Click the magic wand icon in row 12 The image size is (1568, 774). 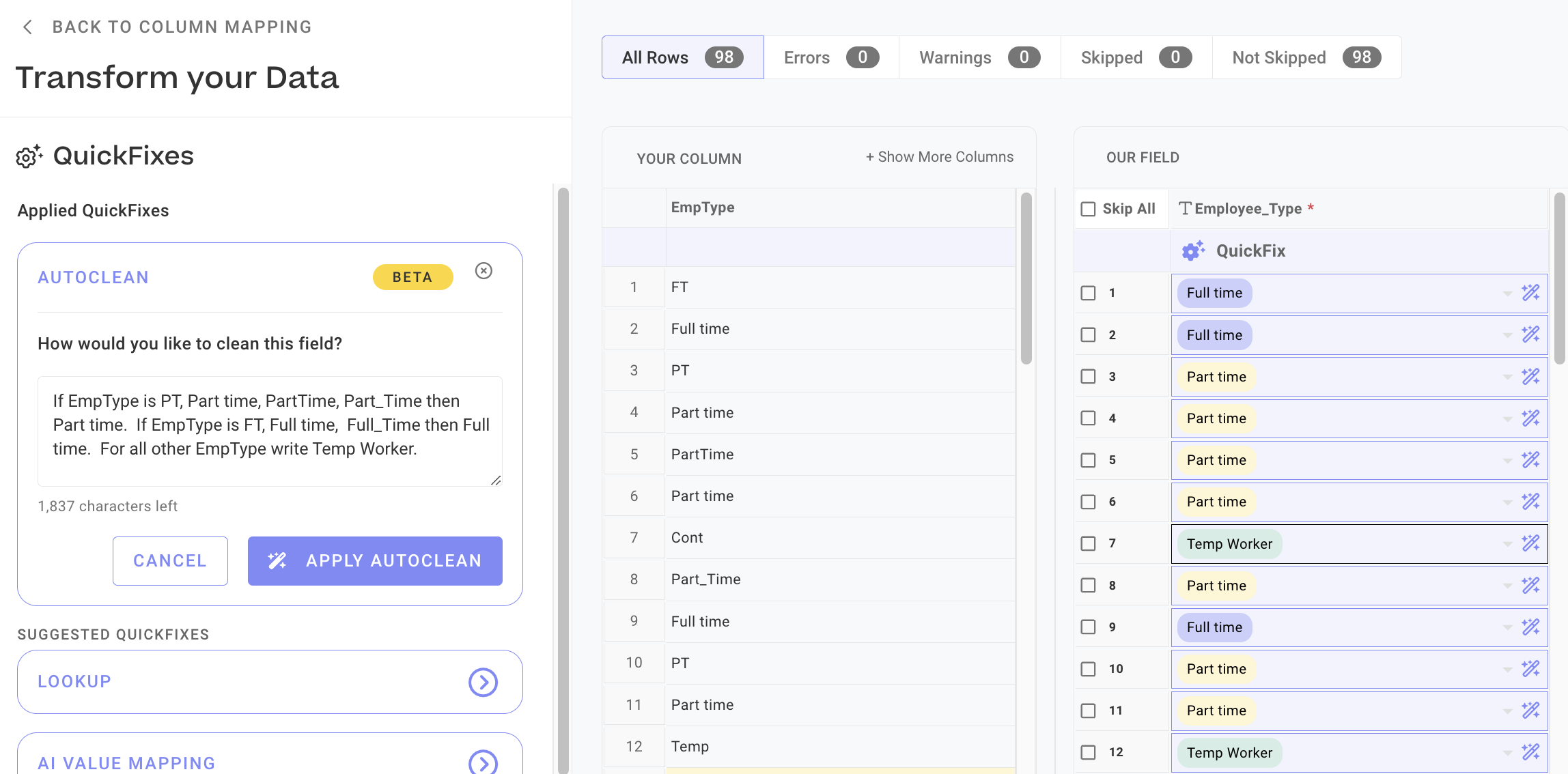click(1530, 752)
